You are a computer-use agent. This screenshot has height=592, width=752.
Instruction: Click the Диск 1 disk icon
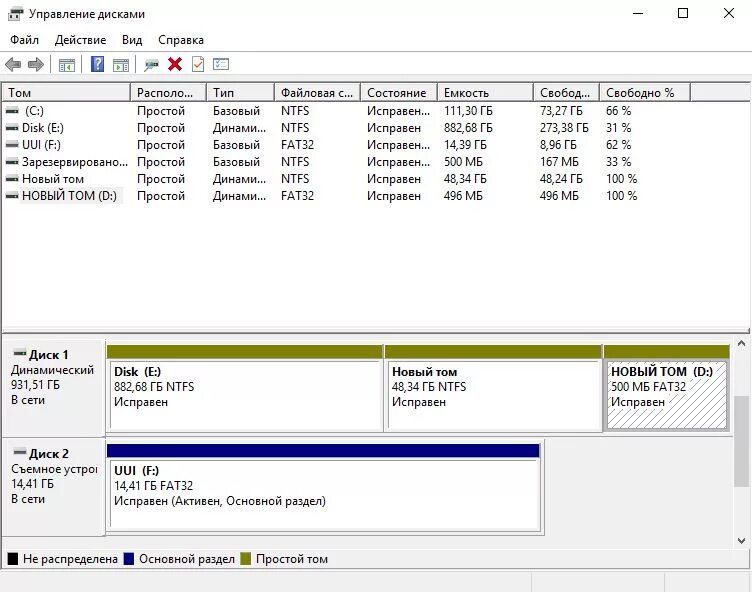(x=20, y=354)
